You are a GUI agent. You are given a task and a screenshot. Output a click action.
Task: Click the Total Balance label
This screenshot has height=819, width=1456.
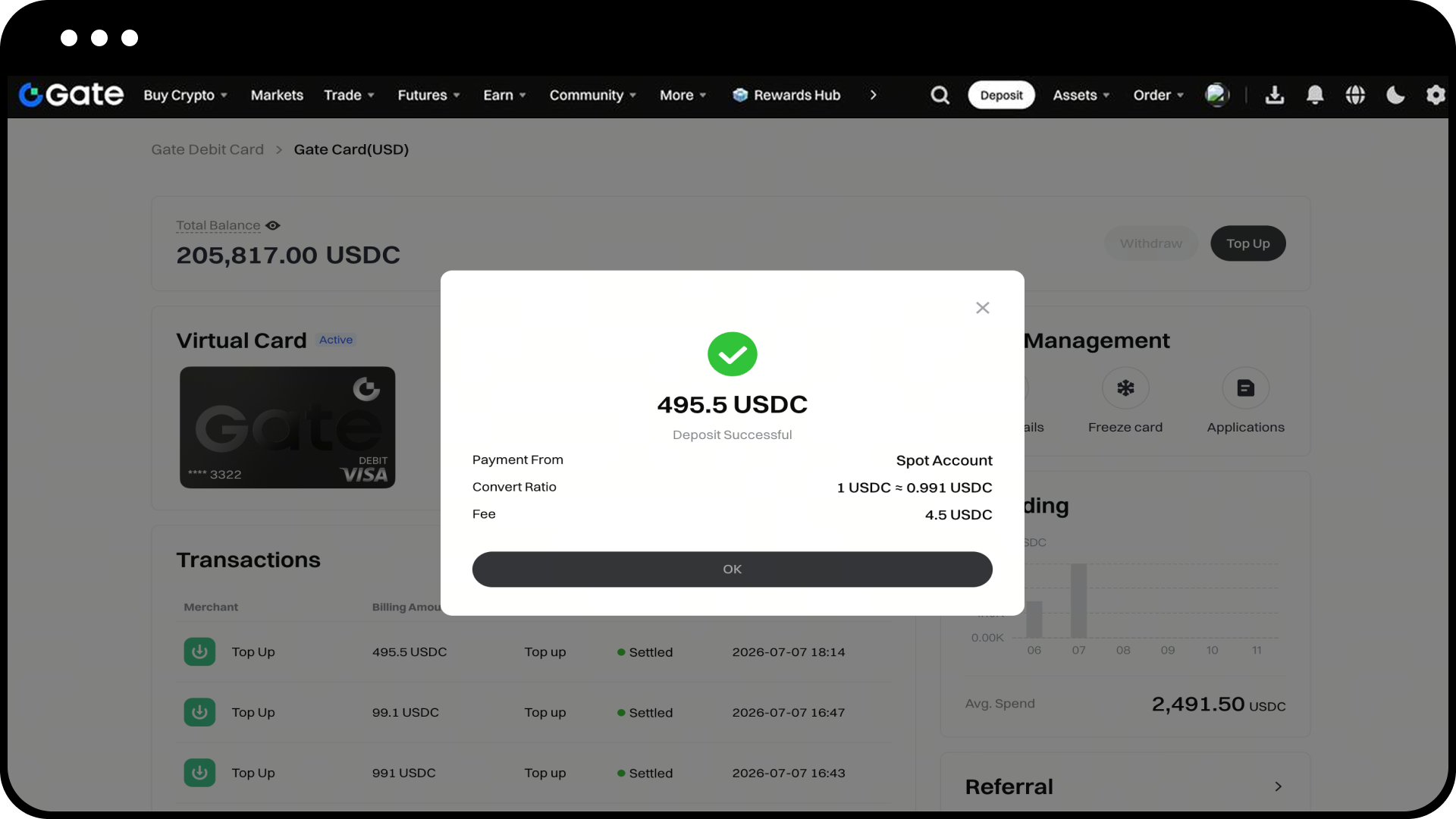pyautogui.click(x=218, y=225)
